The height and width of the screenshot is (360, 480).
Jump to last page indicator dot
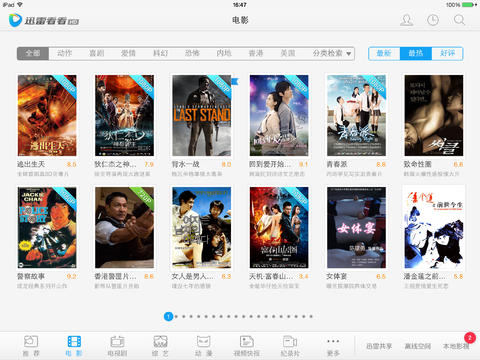click(x=311, y=316)
